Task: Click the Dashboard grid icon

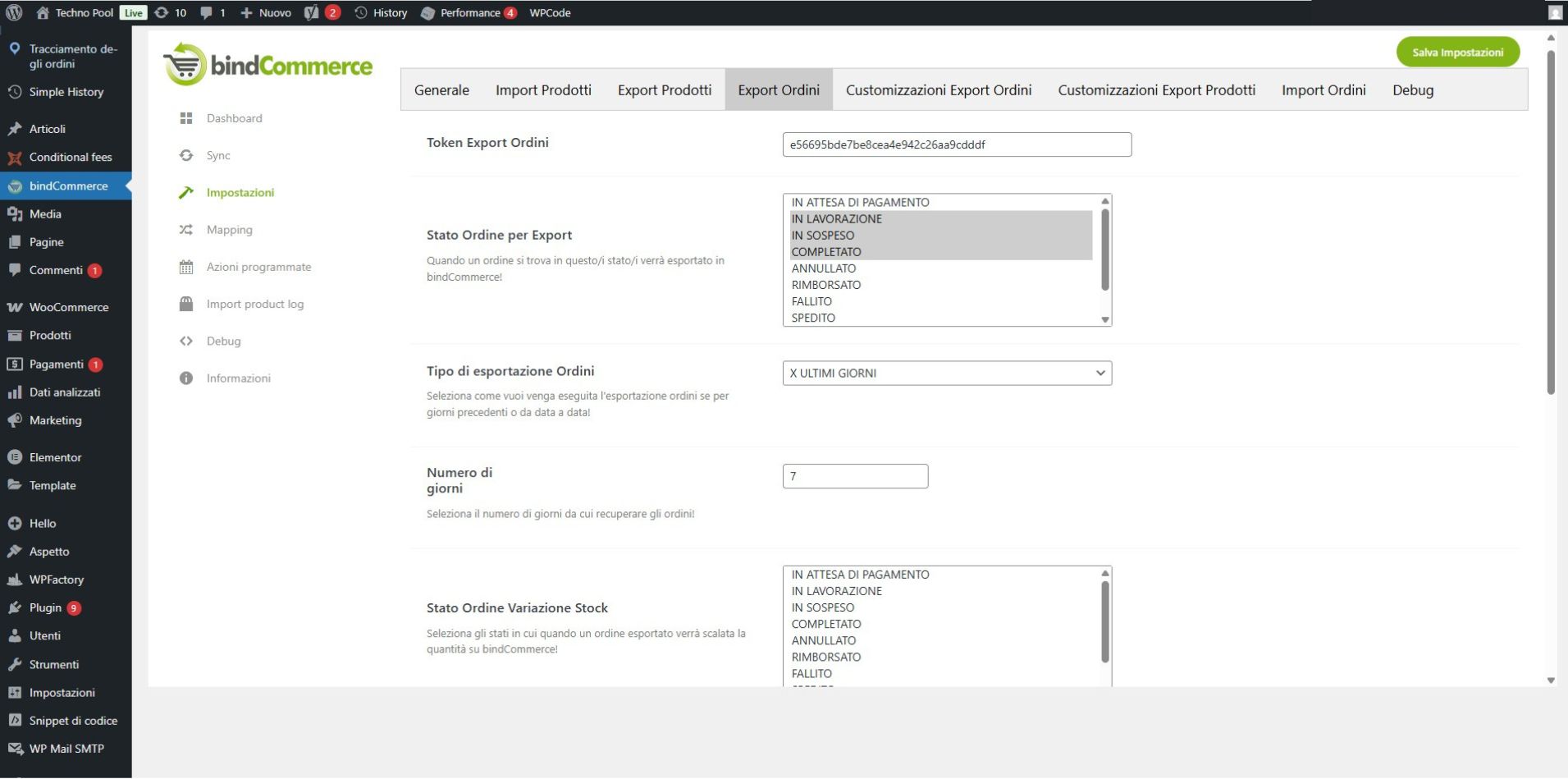Action: (186, 118)
